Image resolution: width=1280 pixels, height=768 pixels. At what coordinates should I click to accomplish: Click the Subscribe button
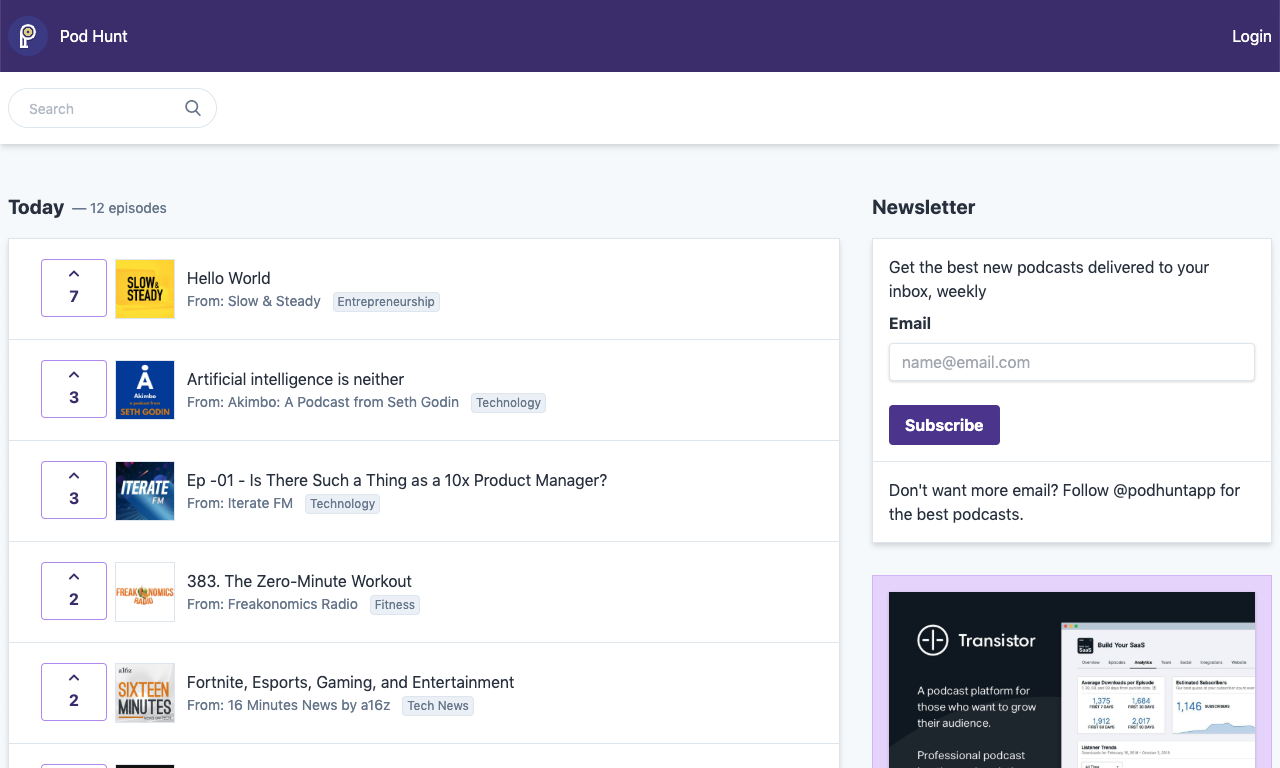tap(944, 425)
